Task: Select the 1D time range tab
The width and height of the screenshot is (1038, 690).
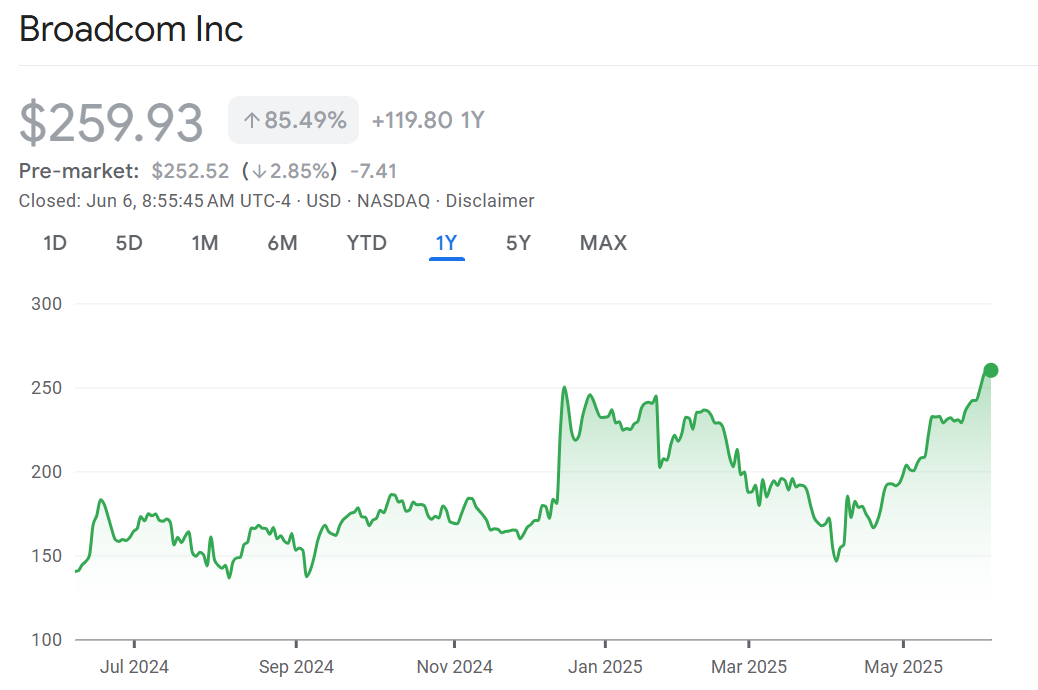Action: 55,243
